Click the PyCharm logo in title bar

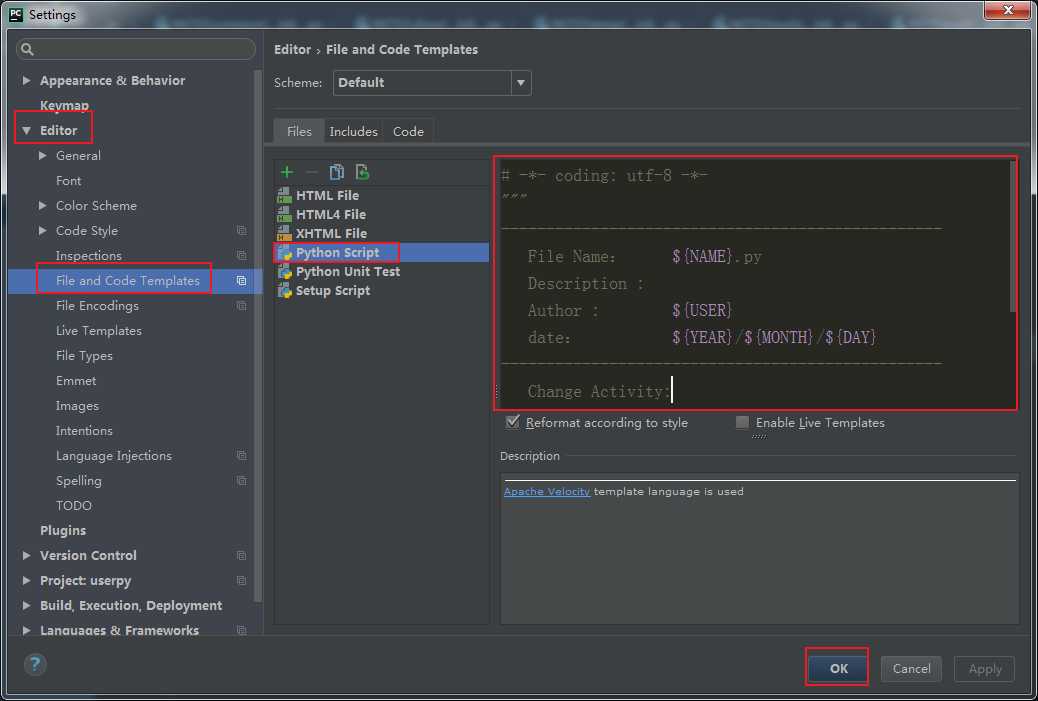click(17, 14)
